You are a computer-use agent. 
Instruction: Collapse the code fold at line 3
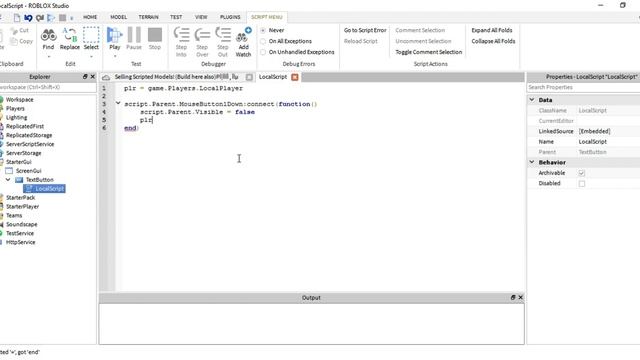(118, 103)
